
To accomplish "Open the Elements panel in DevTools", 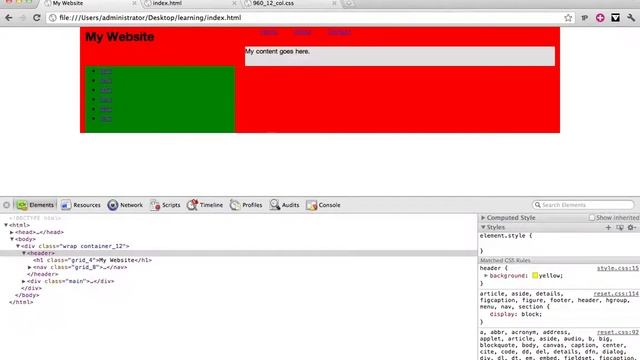I will pos(36,205).
